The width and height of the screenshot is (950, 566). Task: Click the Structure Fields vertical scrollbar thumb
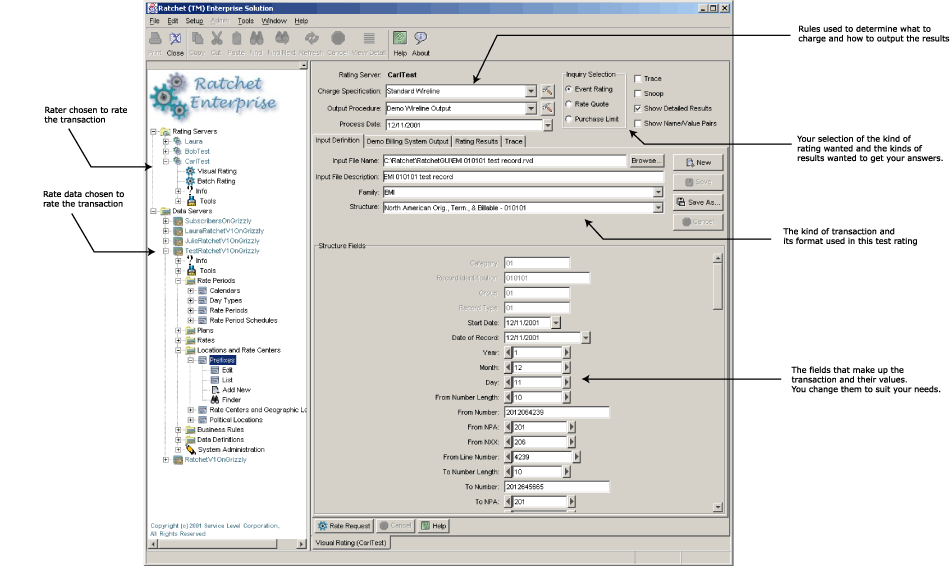718,287
